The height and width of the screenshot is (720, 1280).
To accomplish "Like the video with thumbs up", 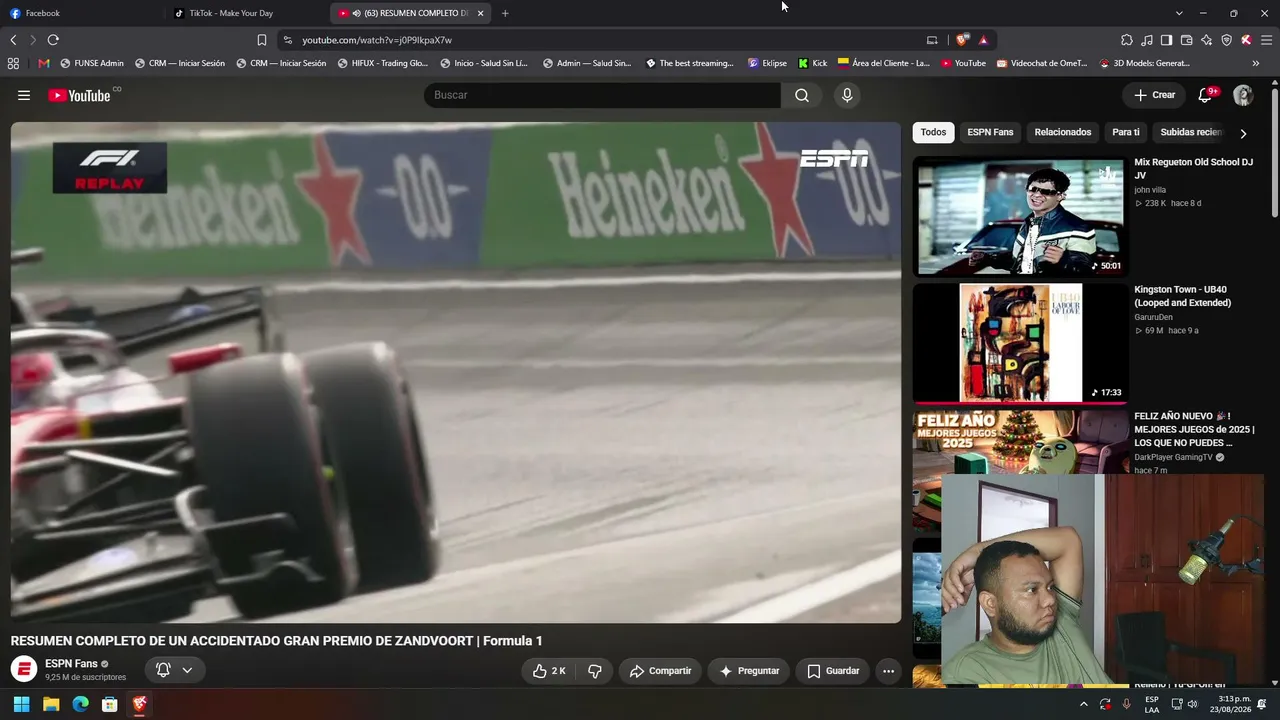I will (548, 671).
